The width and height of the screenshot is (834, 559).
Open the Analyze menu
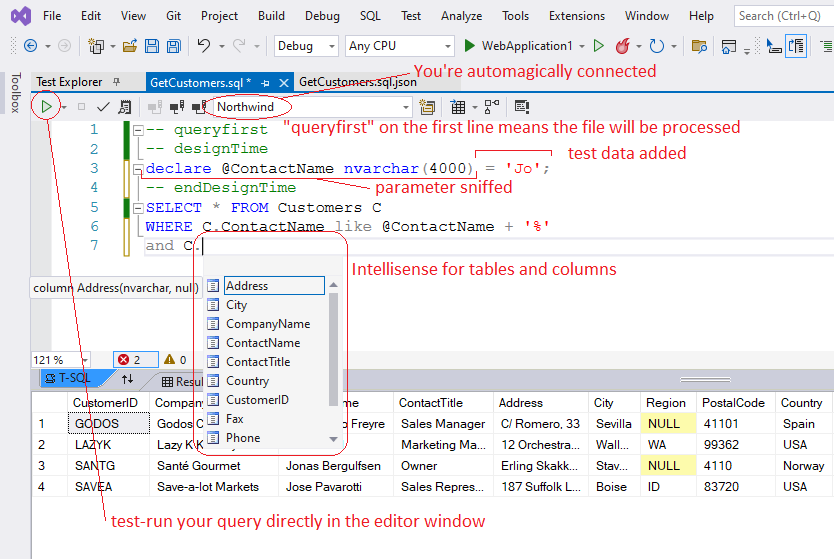461,16
